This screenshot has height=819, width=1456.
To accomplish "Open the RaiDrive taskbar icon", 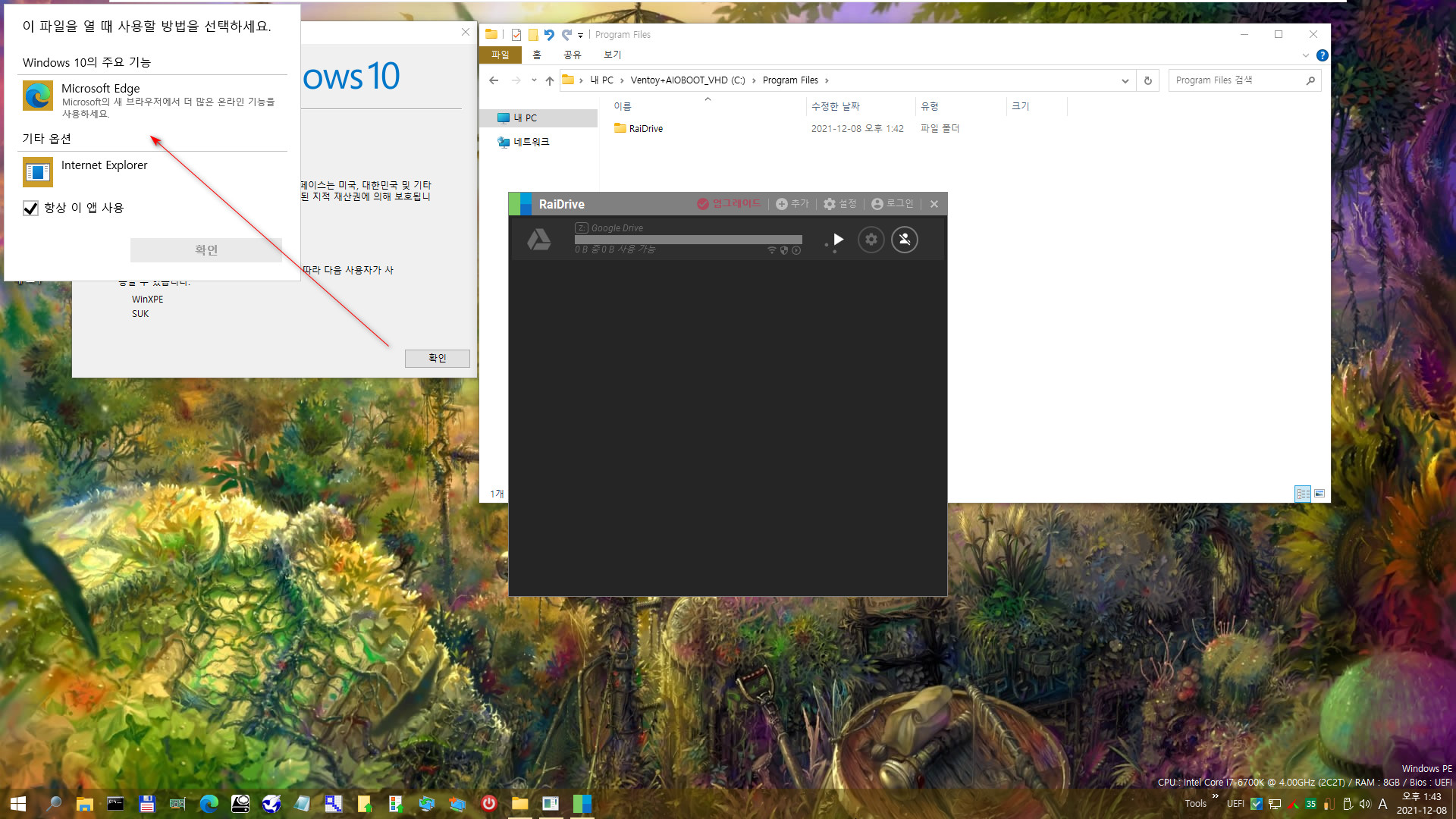I will (x=582, y=804).
